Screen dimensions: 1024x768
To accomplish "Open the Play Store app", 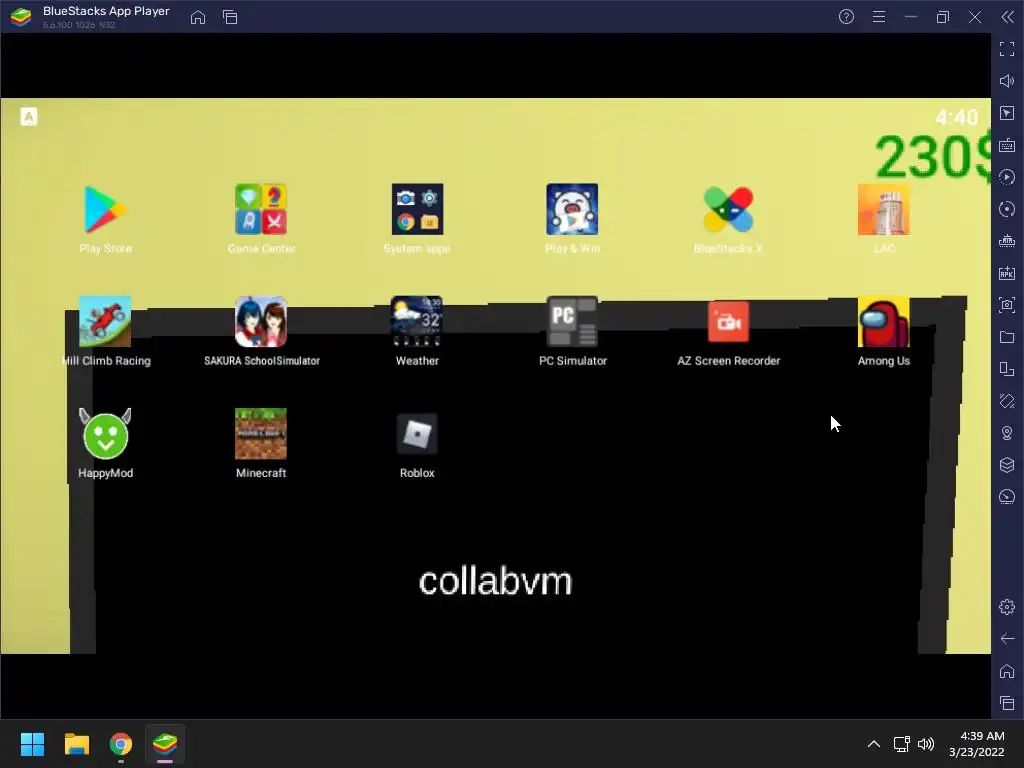I will point(105,210).
